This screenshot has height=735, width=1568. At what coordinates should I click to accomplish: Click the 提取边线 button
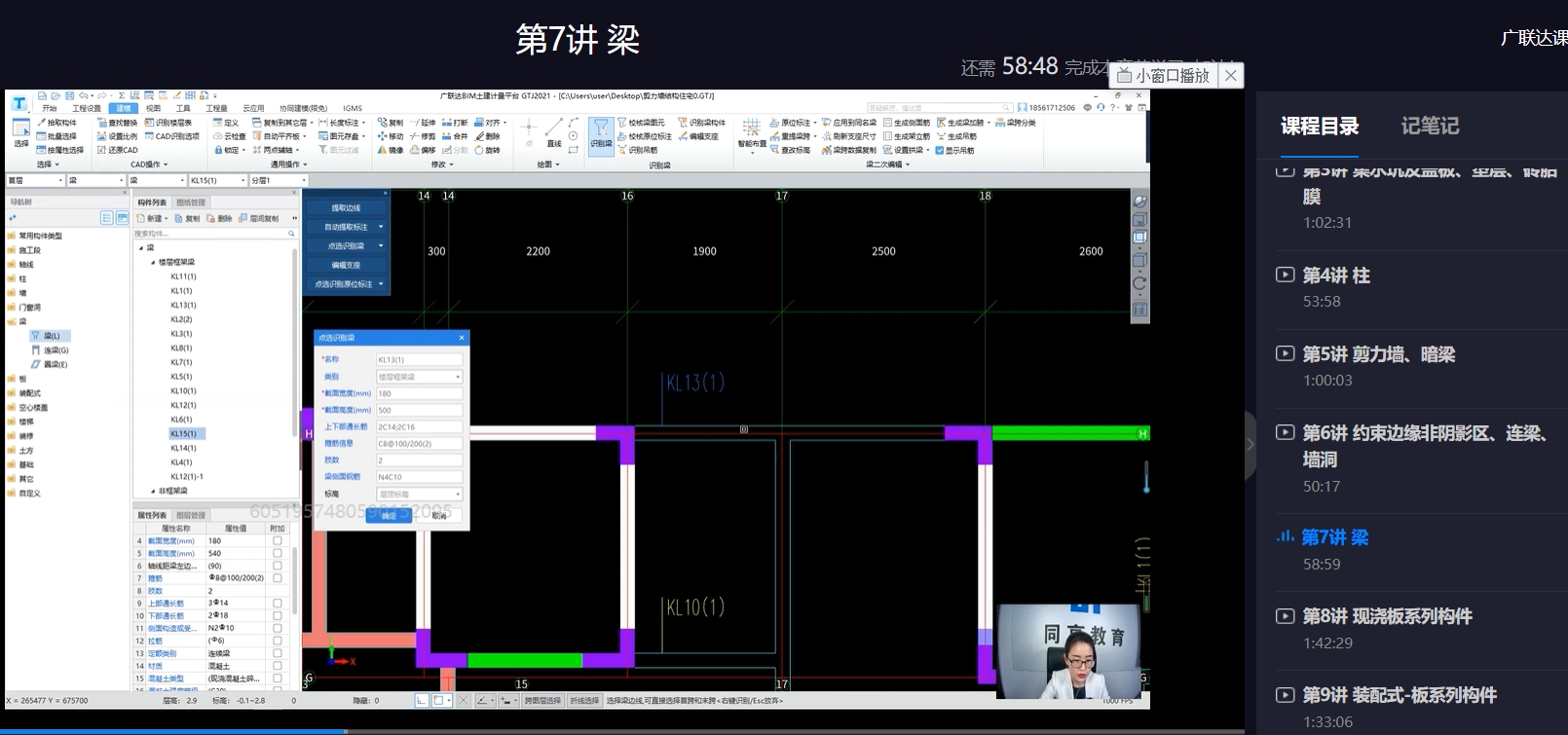(x=346, y=208)
